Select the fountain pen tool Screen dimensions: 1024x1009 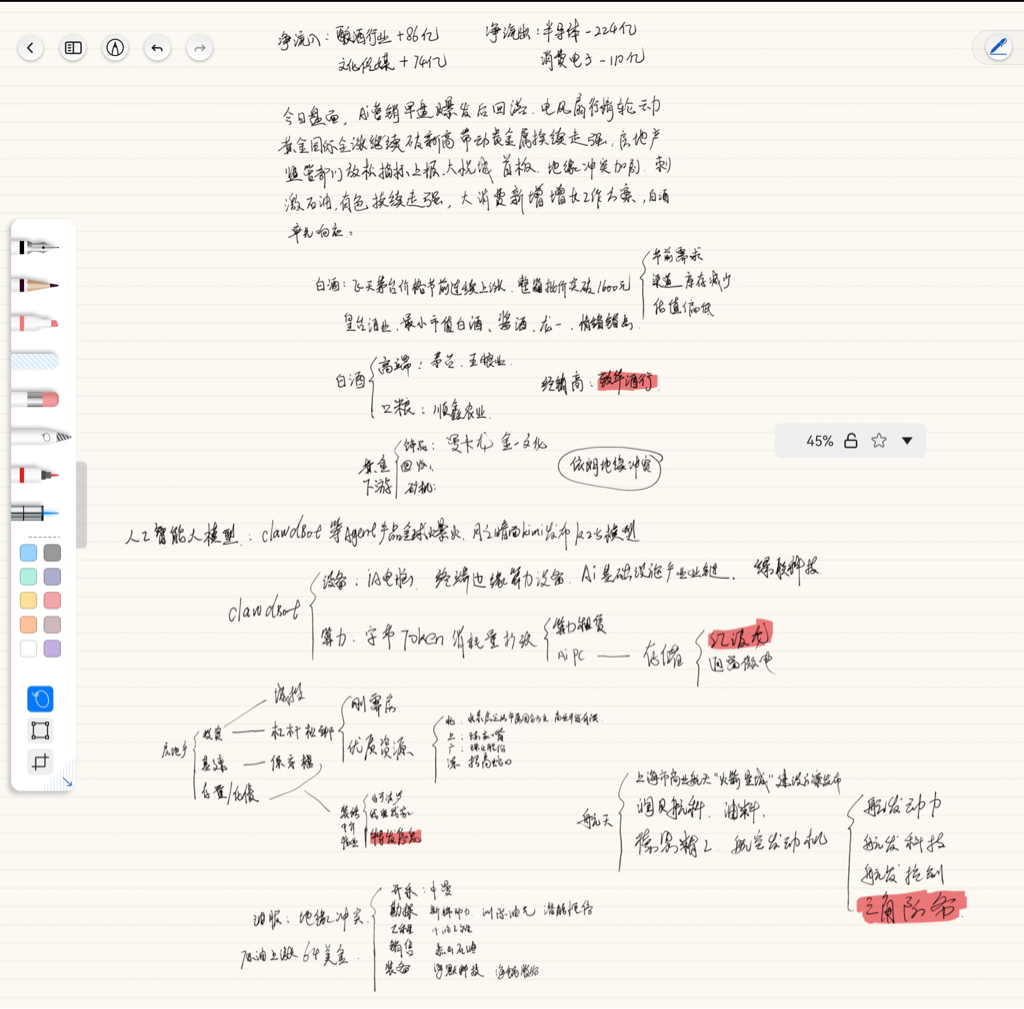point(37,247)
